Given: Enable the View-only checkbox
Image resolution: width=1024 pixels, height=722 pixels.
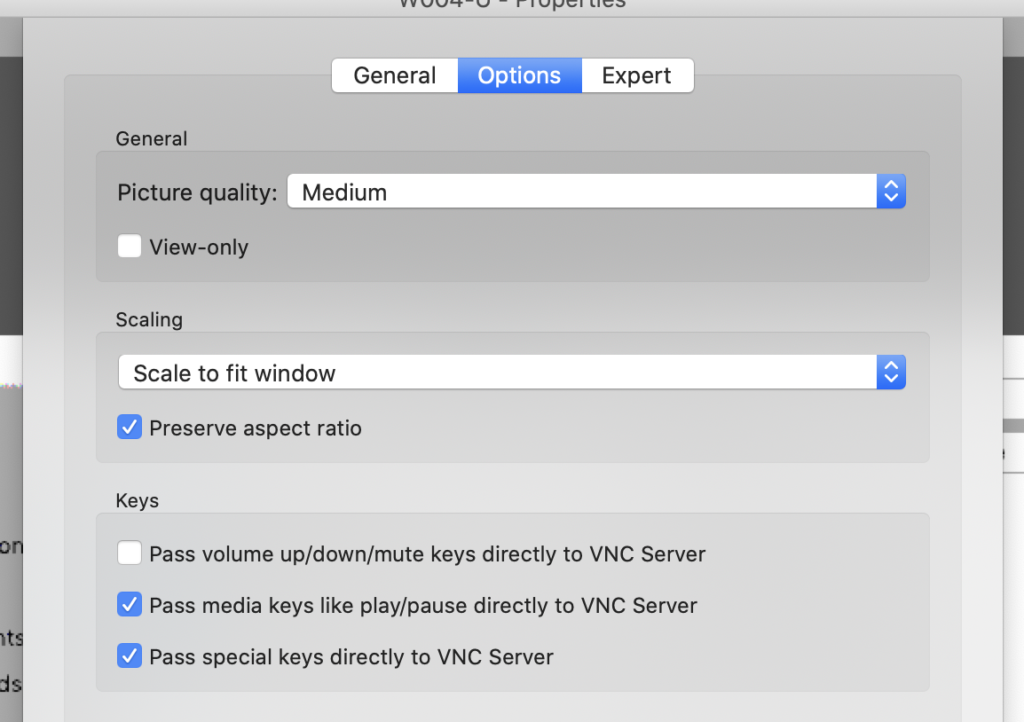Looking at the screenshot, I should click(129, 247).
